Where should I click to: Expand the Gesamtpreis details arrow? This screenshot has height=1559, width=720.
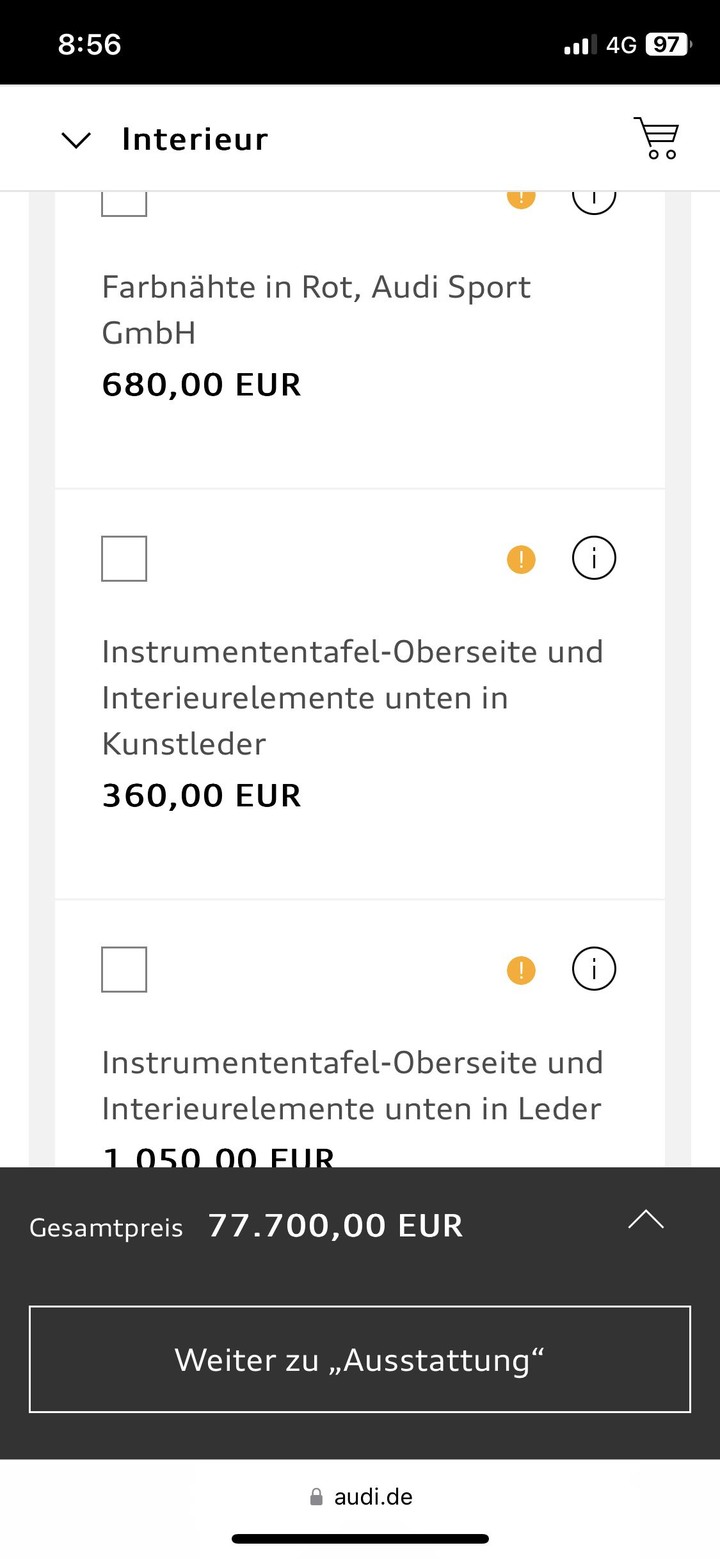646,1220
